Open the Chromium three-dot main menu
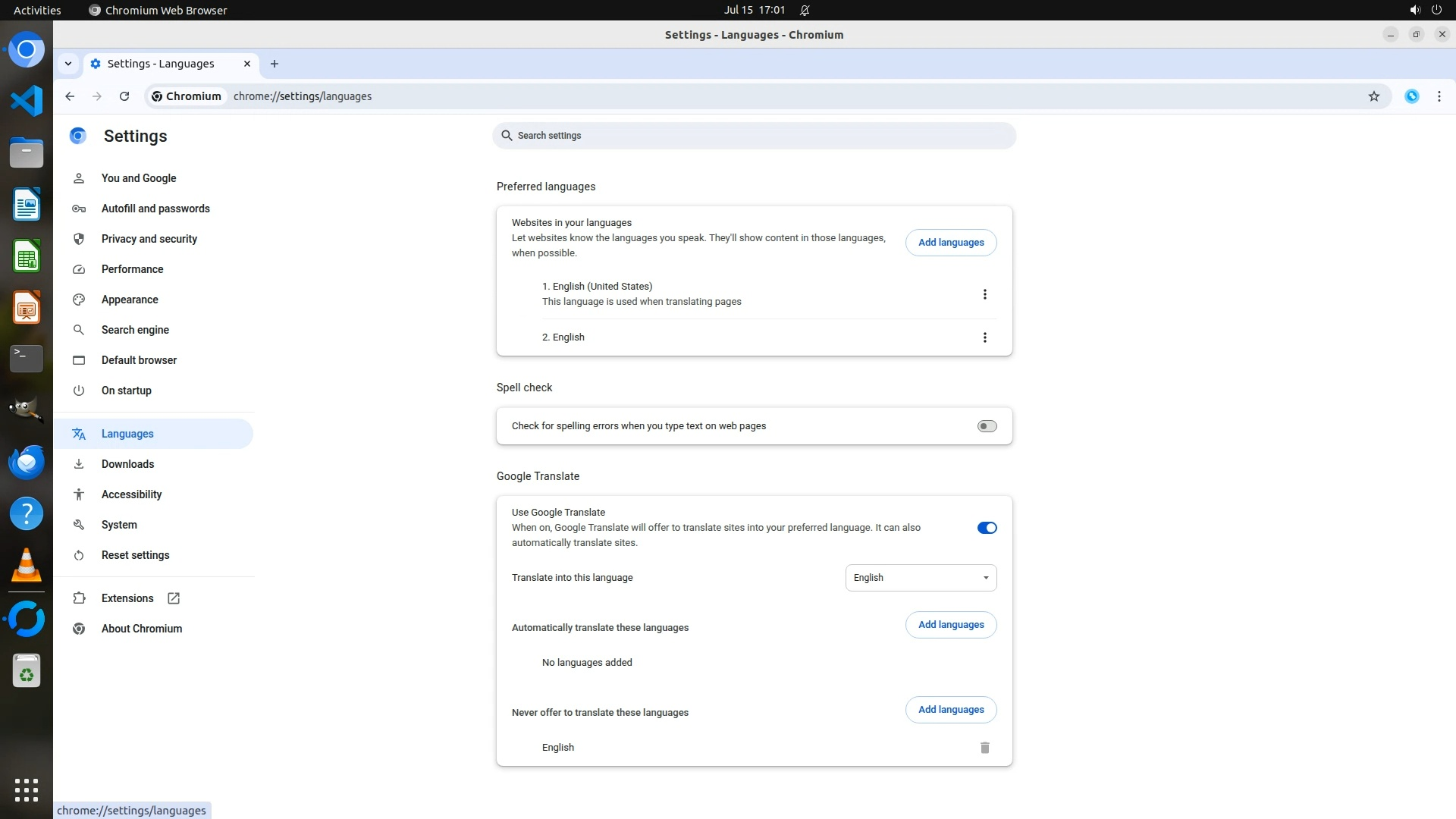1456x819 pixels. tap(1439, 96)
